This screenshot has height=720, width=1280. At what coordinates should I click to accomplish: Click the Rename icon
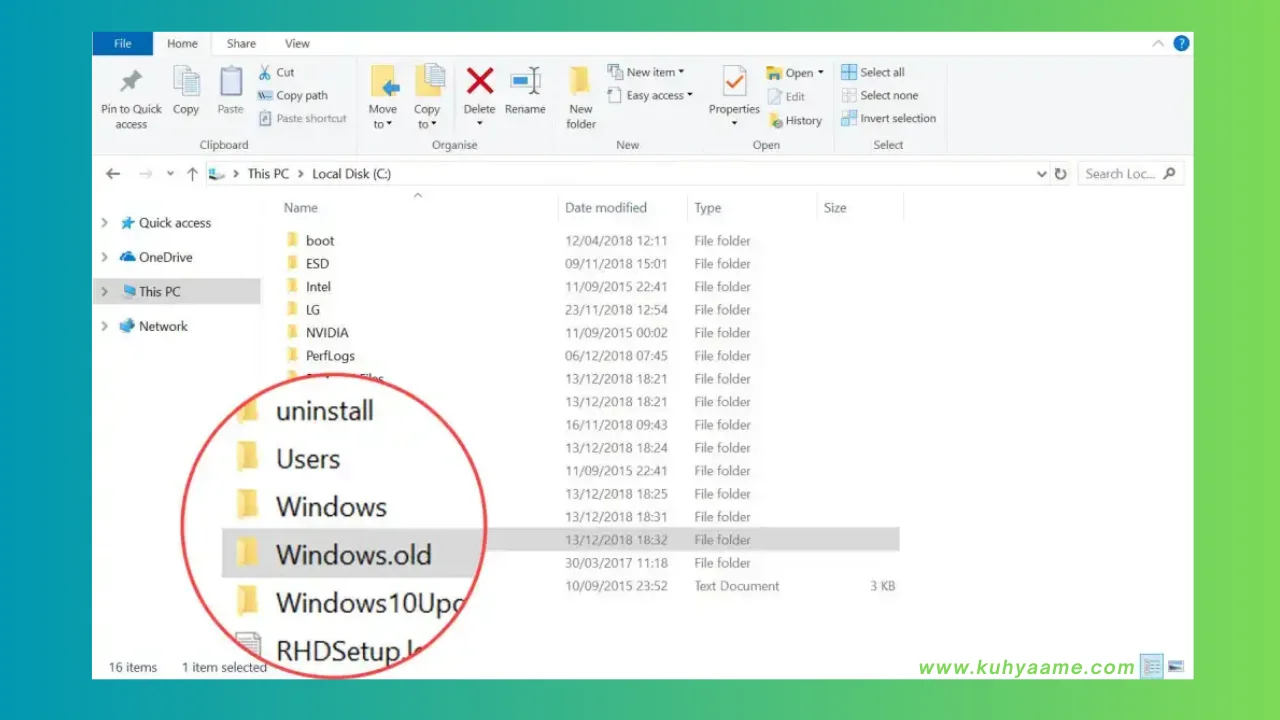(x=525, y=81)
